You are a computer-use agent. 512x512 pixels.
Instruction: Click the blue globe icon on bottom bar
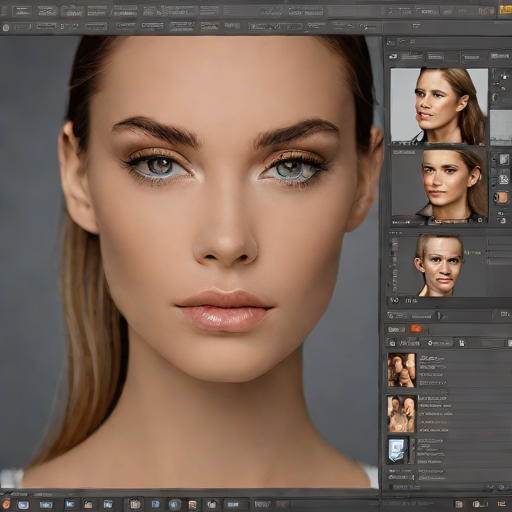point(175,504)
